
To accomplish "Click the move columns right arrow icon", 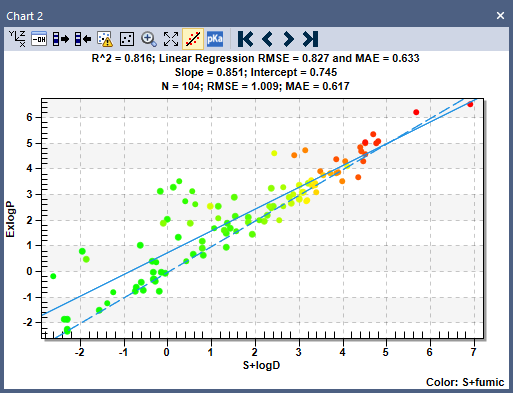I will [61, 39].
